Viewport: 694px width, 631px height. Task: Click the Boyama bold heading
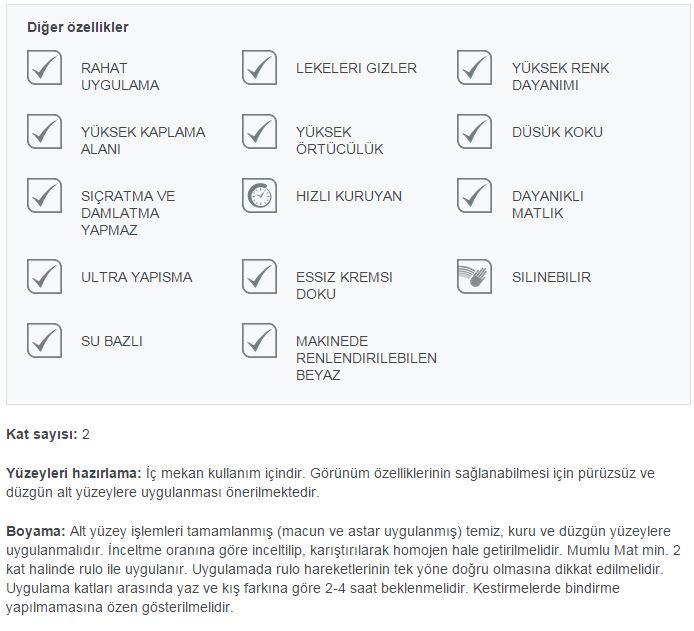click(x=36, y=531)
